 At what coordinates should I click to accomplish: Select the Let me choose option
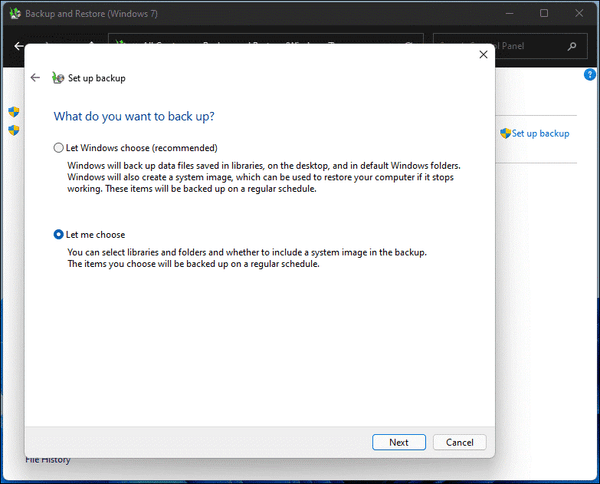[58, 235]
